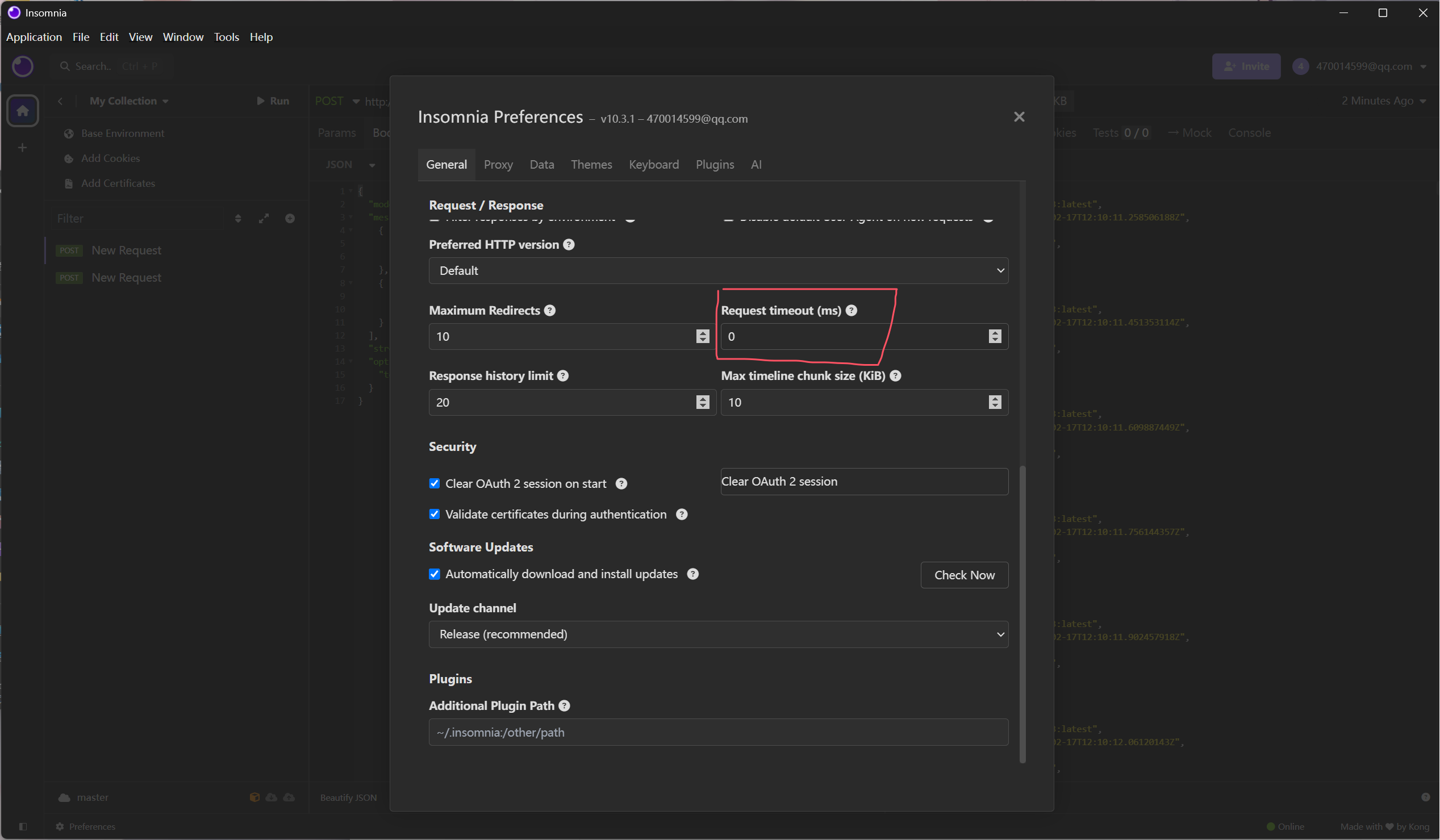
Task: Click the Clear OAuth 2 session button
Action: [865, 482]
